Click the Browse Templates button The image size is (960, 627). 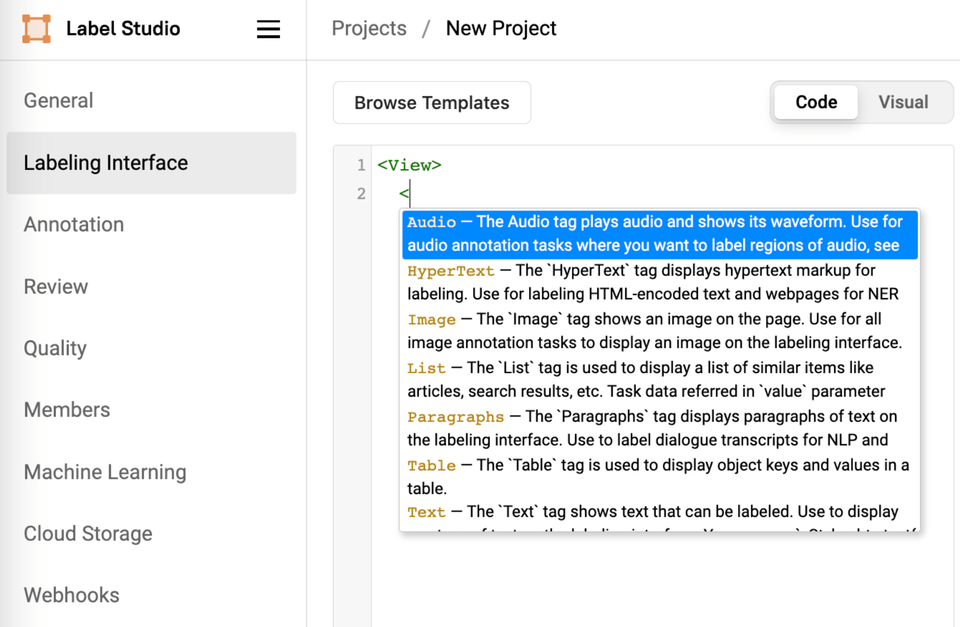(431, 102)
